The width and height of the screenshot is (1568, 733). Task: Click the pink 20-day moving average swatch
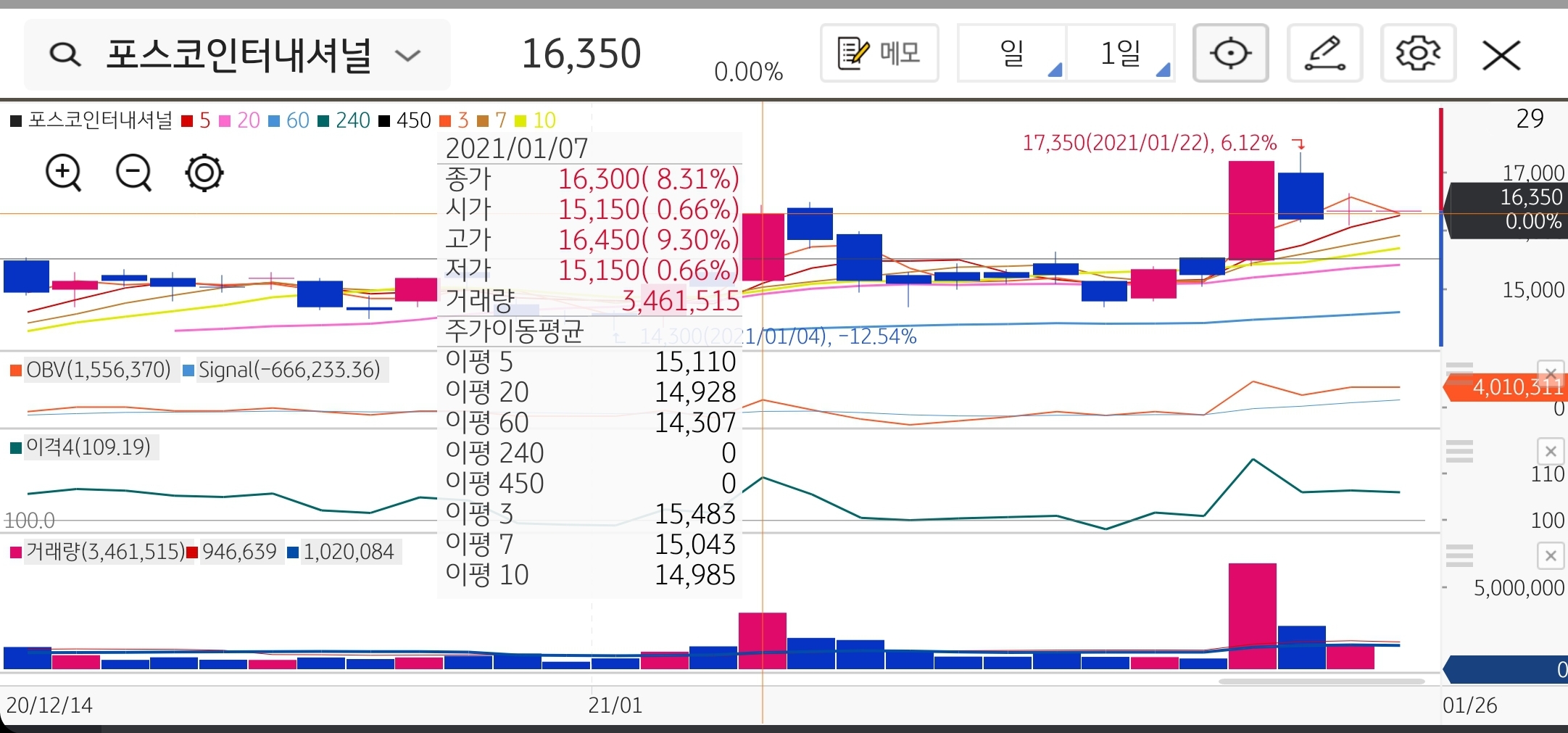225,120
